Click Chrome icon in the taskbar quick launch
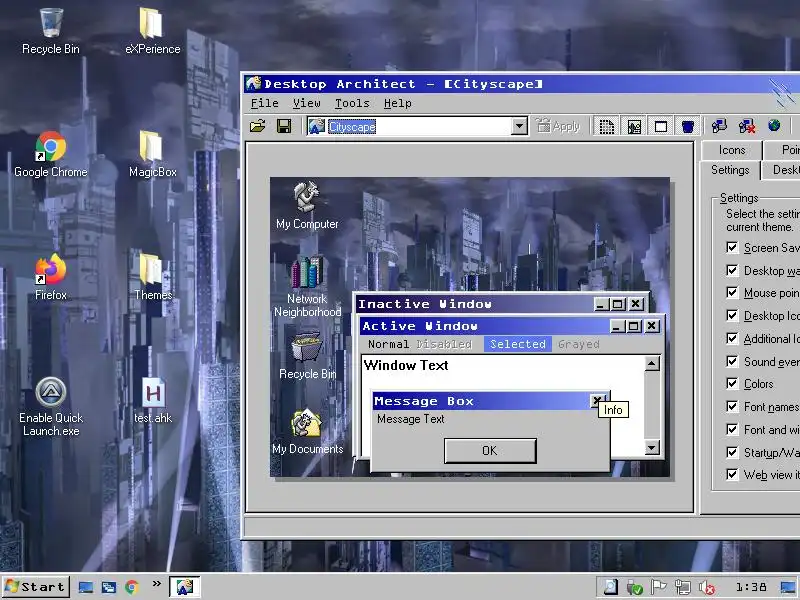This screenshot has height=600, width=800. click(132, 587)
